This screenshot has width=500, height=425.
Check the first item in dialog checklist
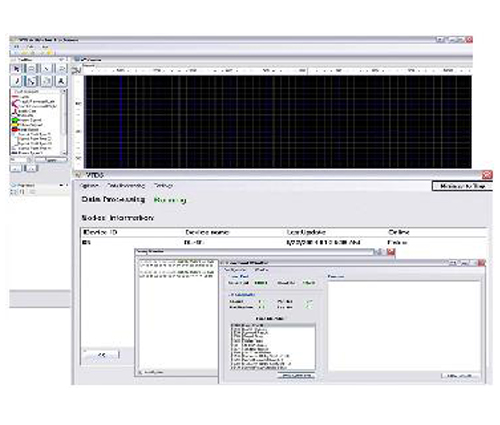coord(233,325)
